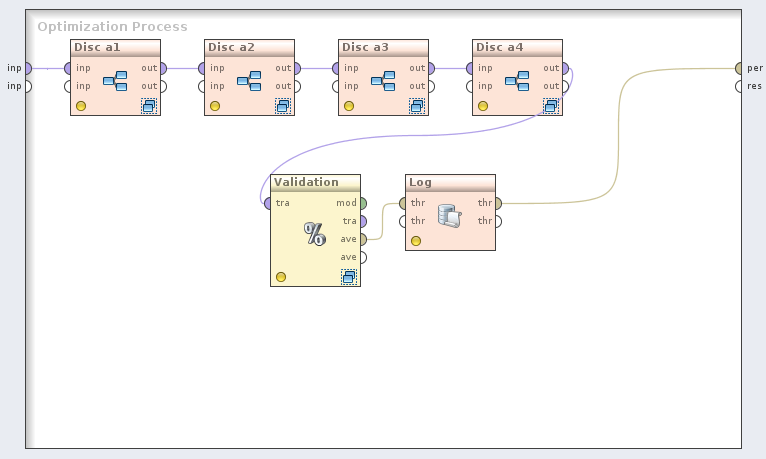Viewport: 766px width, 459px height.
Task: Click yellow status indicator on Validation operator
Action: [281, 277]
